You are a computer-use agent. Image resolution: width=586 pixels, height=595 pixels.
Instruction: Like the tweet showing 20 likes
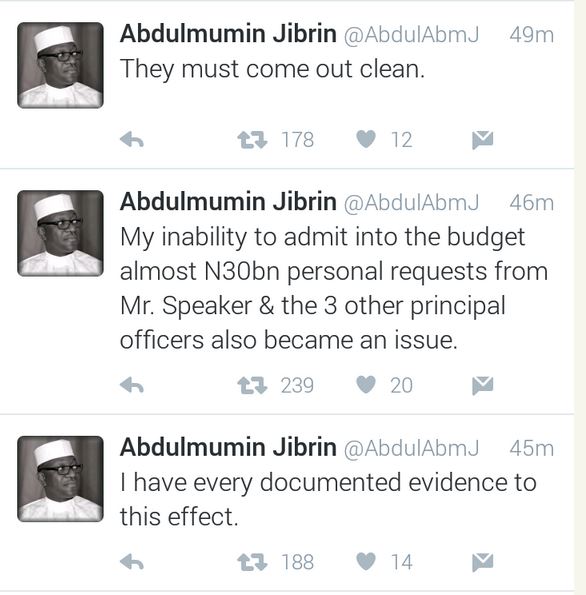point(366,385)
